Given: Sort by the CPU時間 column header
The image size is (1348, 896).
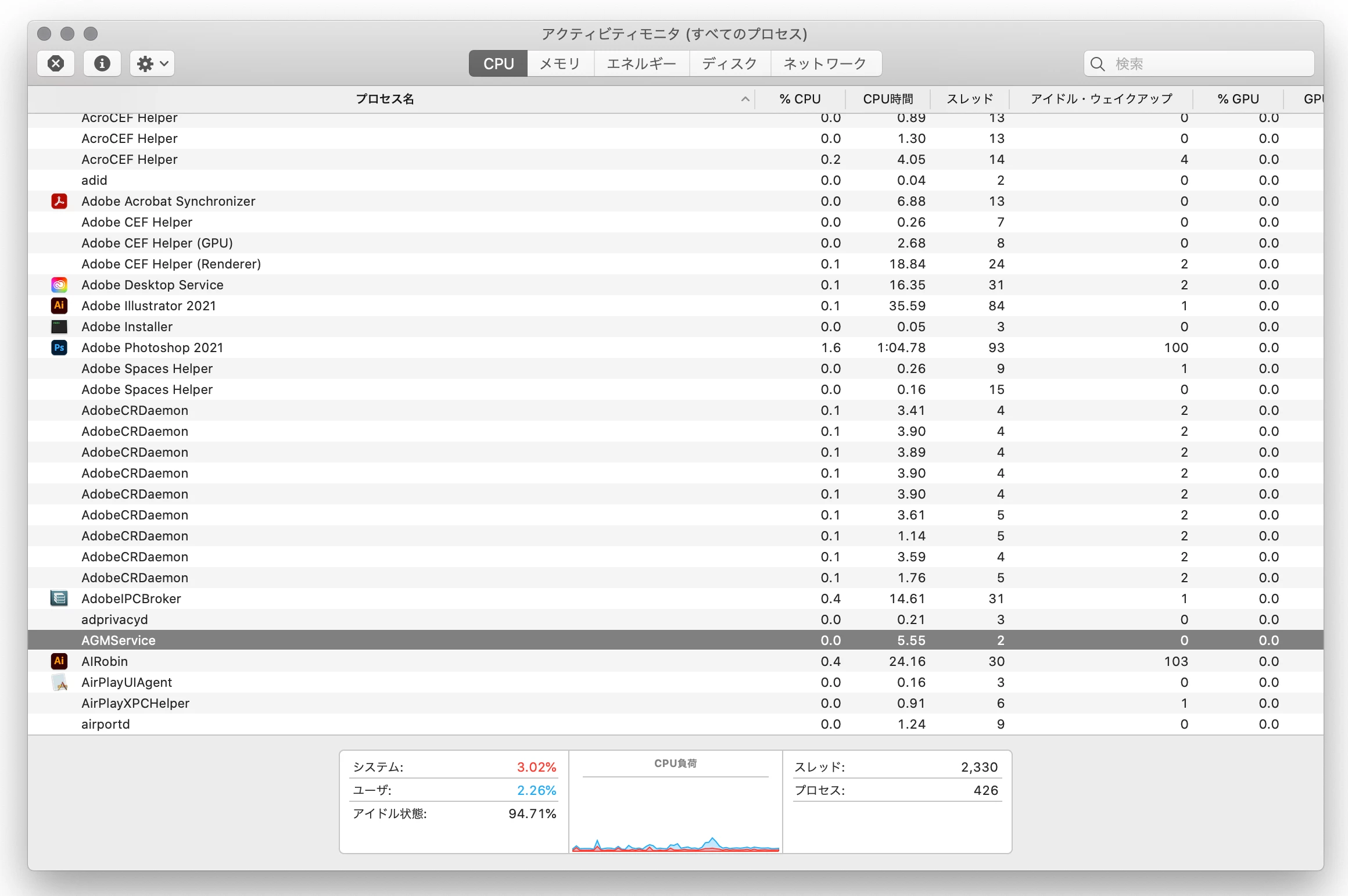Looking at the screenshot, I should click(888, 99).
